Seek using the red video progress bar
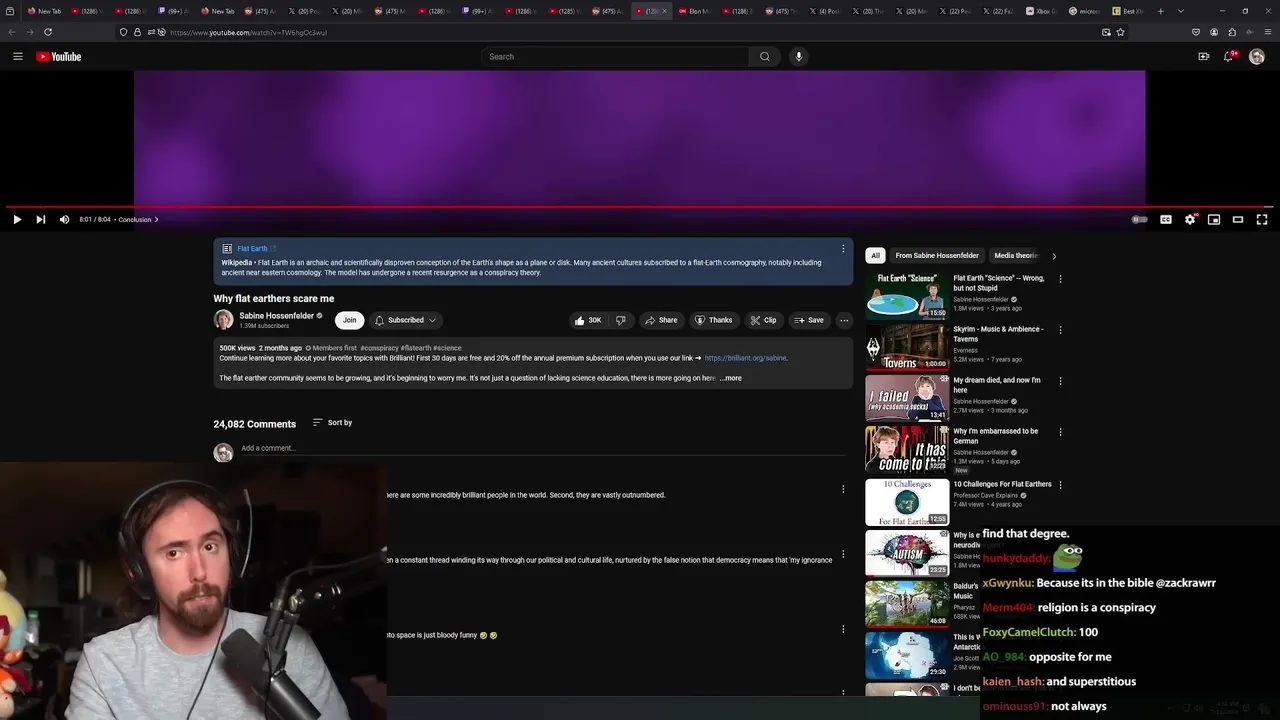The height and width of the screenshot is (720, 1280). point(640,207)
